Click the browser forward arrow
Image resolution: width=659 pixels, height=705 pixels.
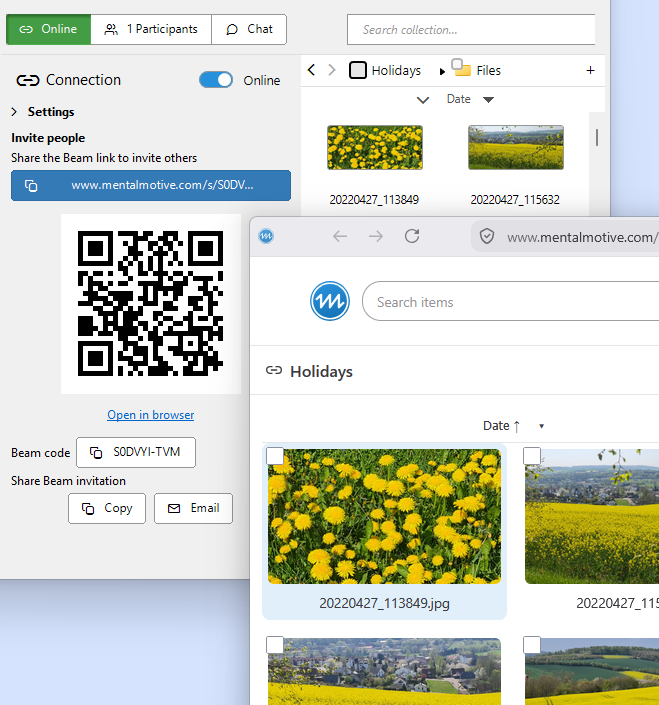pyautogui.click(x=376, y=236)
